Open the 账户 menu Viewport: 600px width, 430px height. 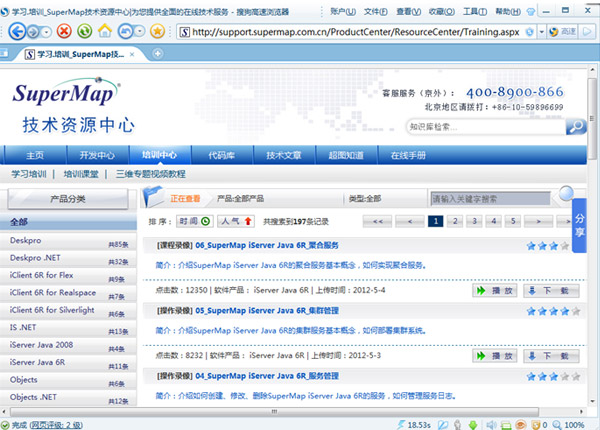[343, 11]
